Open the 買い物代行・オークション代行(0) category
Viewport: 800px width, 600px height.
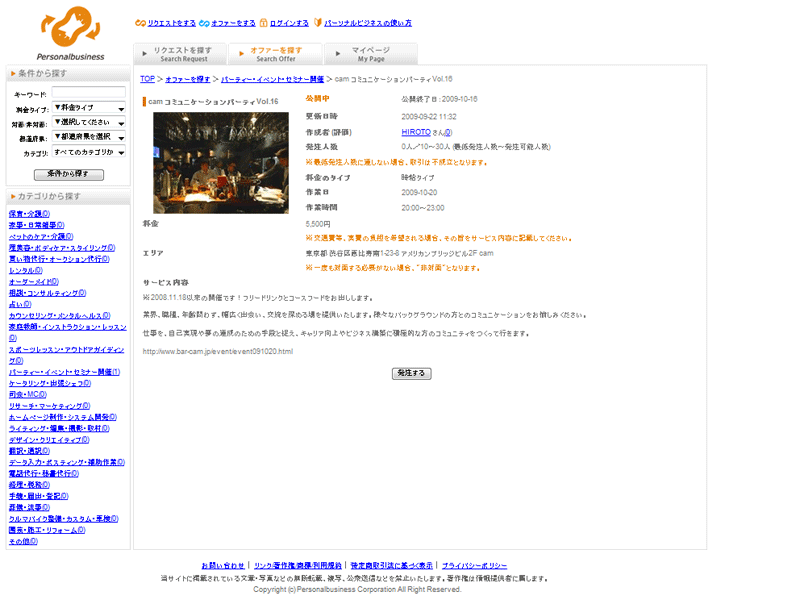click(59, 259)
